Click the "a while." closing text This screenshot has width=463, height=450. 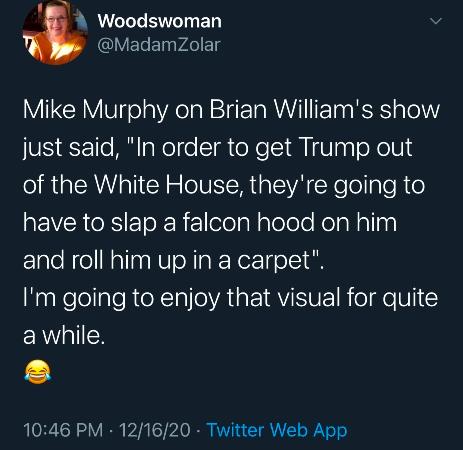point(64,335)
